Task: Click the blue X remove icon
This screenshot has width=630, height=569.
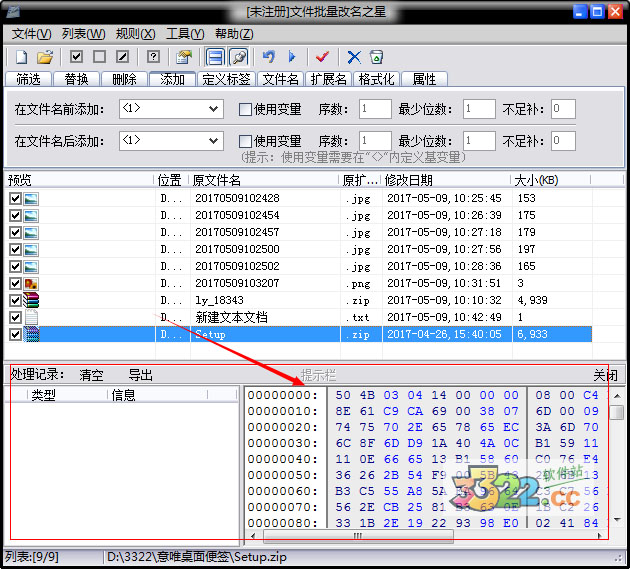Action: pos(354,57)
